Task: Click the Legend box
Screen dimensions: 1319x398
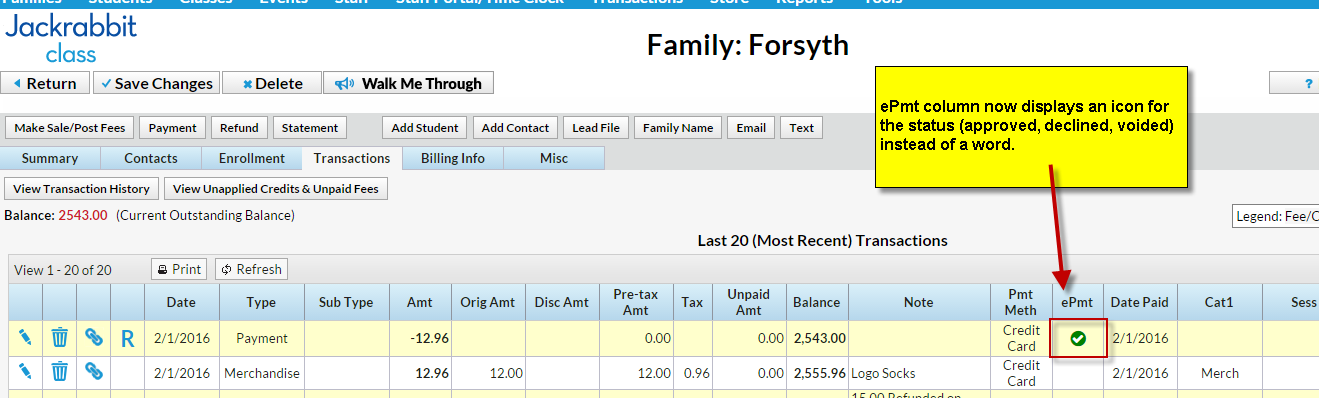Action: [x=1275, y=217]
